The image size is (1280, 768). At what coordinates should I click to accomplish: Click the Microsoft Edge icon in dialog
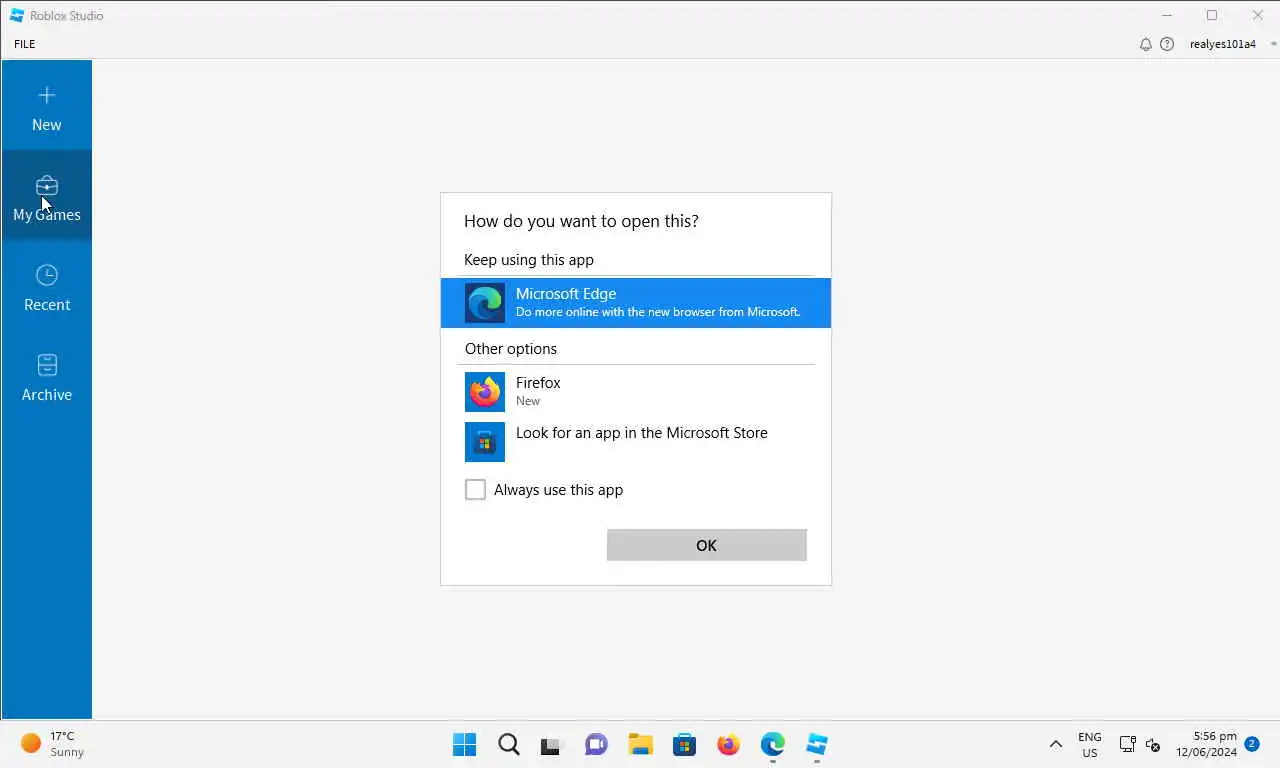pos(485,303)
